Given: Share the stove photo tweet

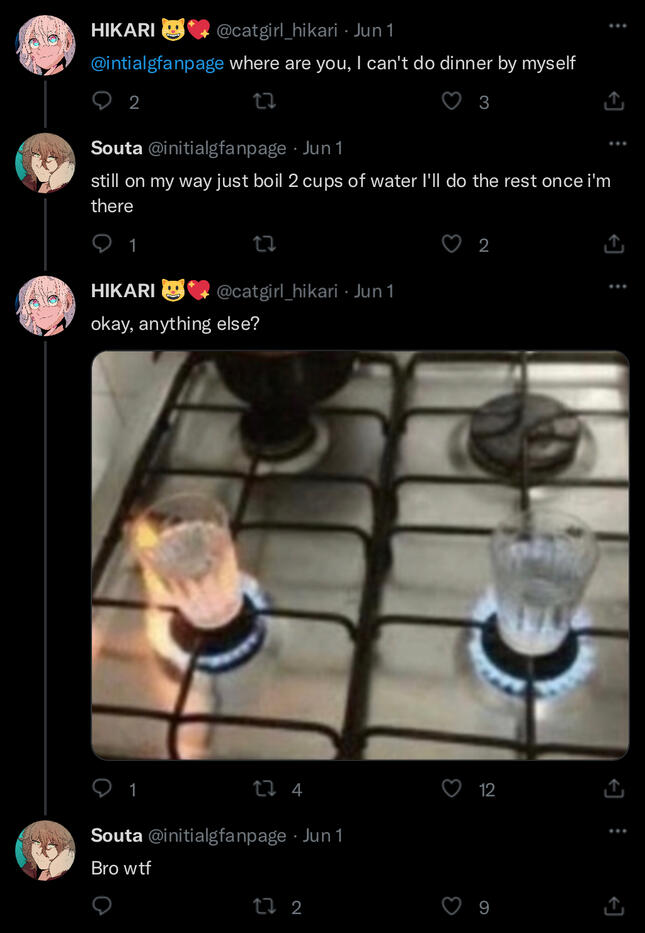Looking at the screenshot, I should (x=614, y=789).
